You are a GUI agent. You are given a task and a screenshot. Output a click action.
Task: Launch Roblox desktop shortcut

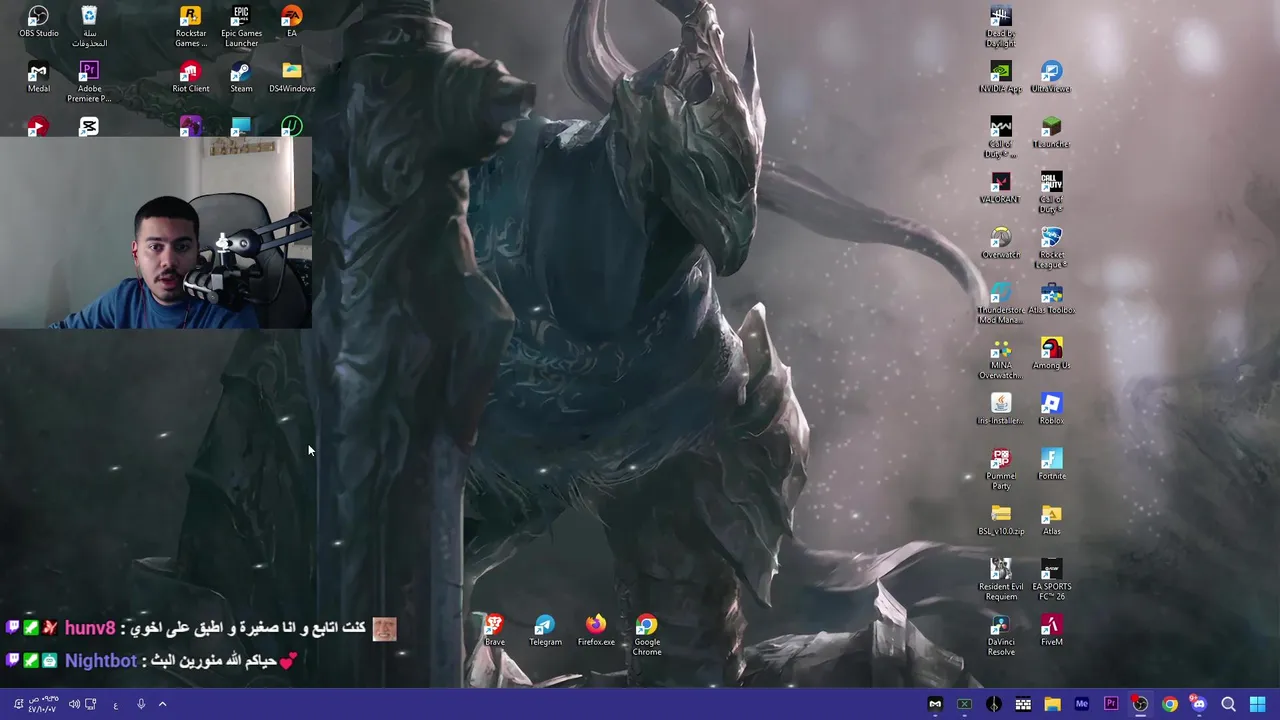(1050, 409)
